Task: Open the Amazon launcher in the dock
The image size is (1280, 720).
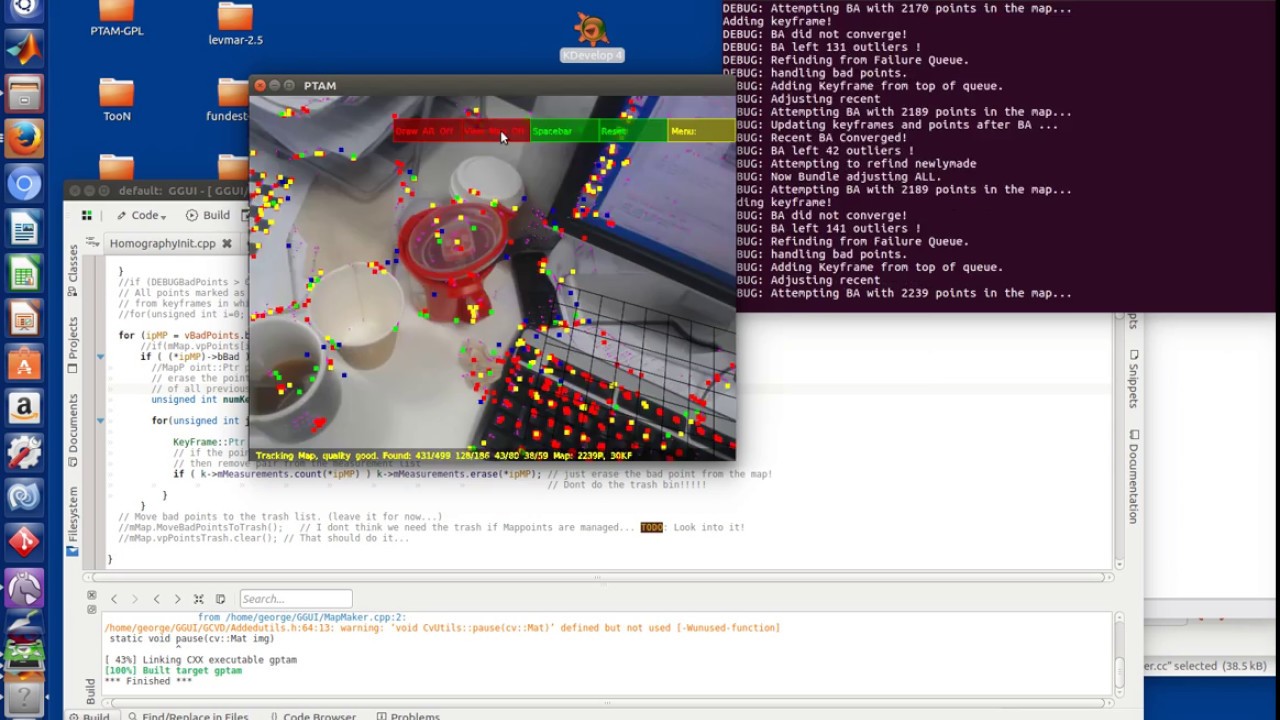Action: click(x=24, y=409)
